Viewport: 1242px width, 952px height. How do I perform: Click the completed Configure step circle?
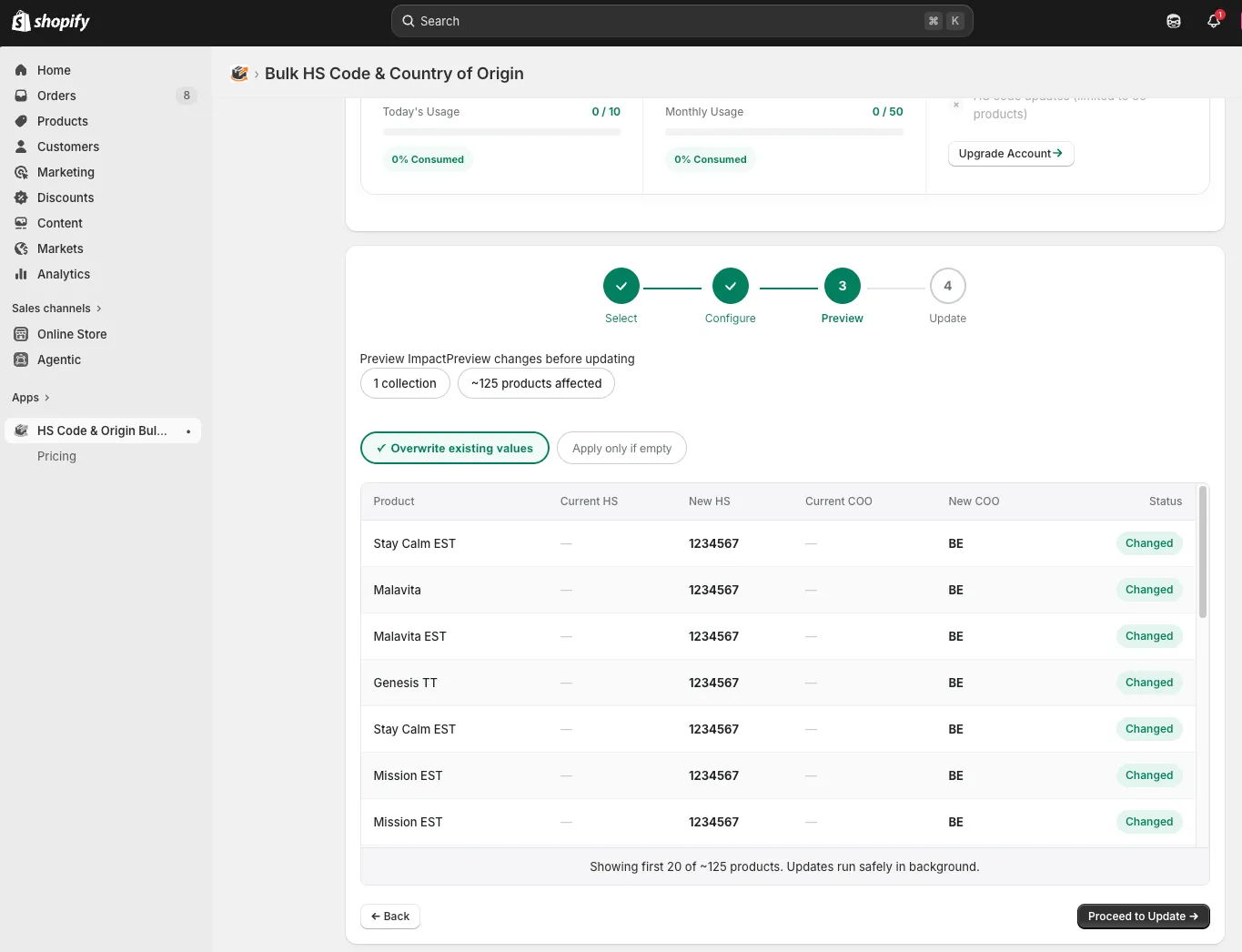coord(731,286)
